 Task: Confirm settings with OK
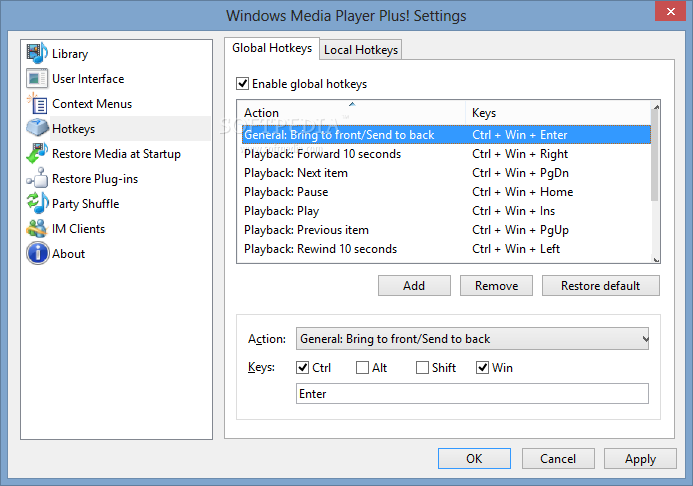pyautogui.click(x=474, y=459)
